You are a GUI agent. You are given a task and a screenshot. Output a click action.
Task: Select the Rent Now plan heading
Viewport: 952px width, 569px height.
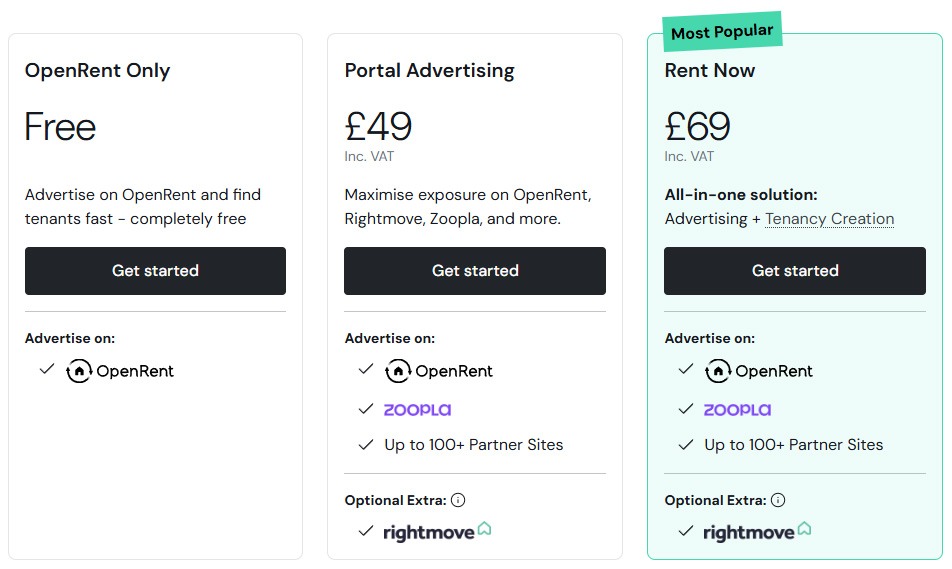coord(710,71)
